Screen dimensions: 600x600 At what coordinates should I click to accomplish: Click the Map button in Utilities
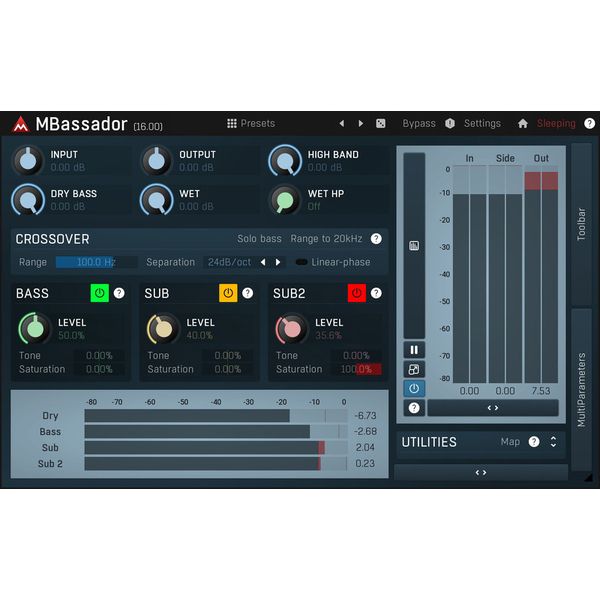click(x=510, y=442)
